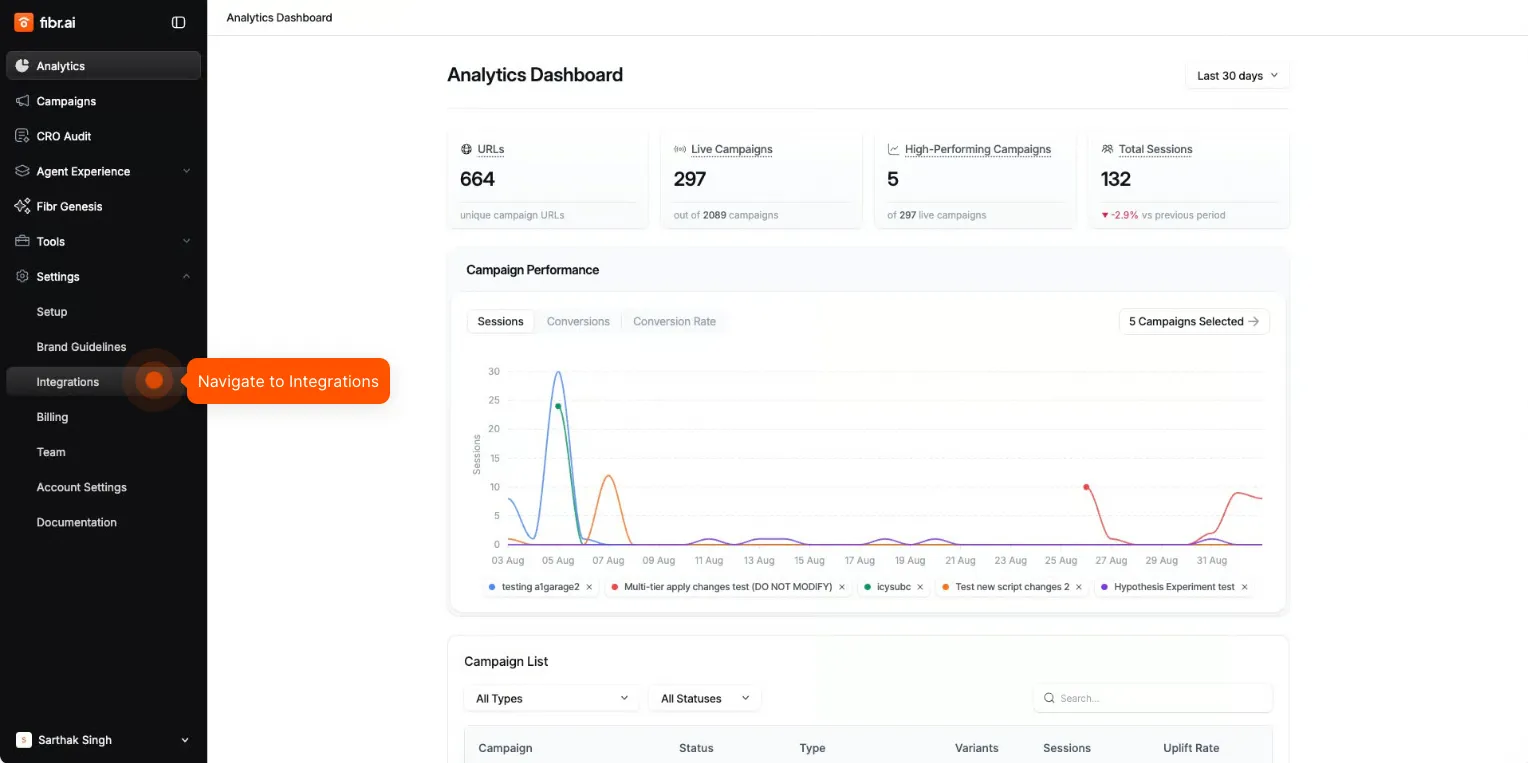Remove icysubc from the chart legend
Viewport: 1528px width, 763px height.
(920, 587)
